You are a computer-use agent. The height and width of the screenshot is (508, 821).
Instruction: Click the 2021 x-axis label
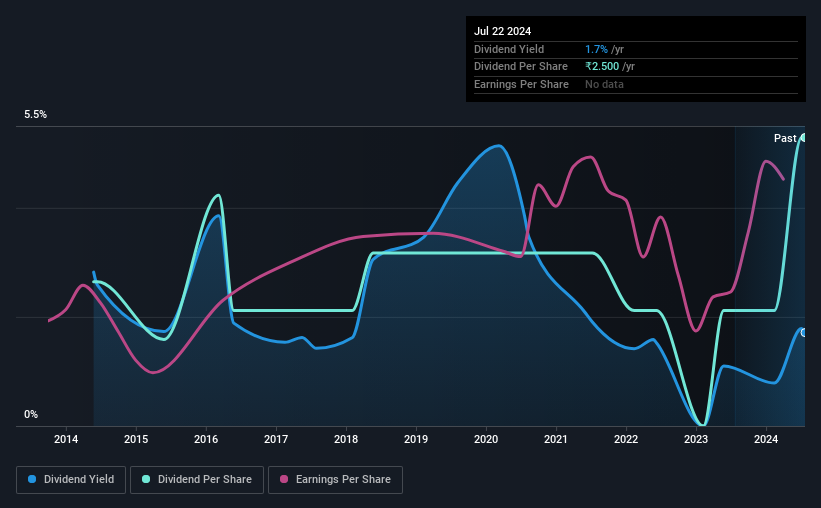556,439
